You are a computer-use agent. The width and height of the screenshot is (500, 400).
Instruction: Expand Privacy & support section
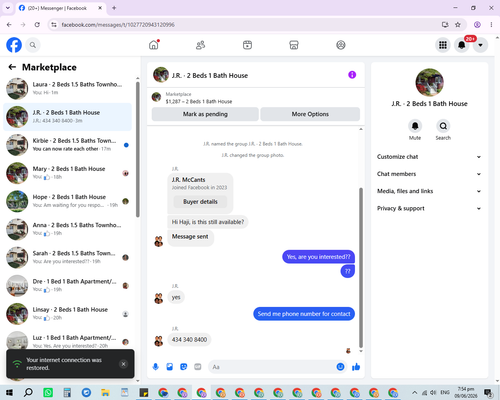point(429,209)
